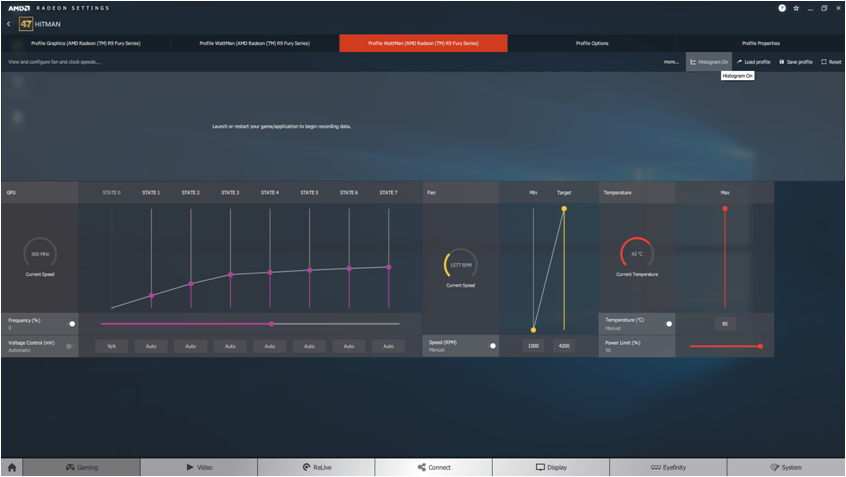Switch to Connect section

tap(434, 467)
